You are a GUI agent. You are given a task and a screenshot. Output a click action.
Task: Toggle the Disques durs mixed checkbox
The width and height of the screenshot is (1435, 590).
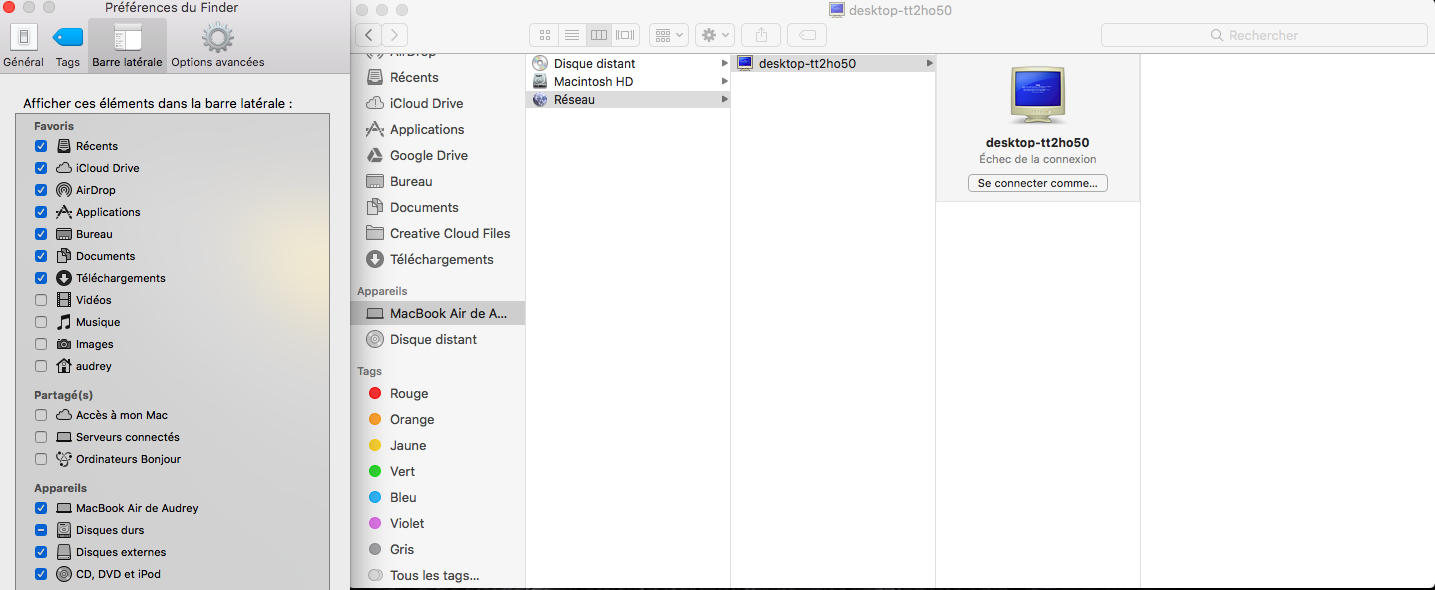pos(41,530)
